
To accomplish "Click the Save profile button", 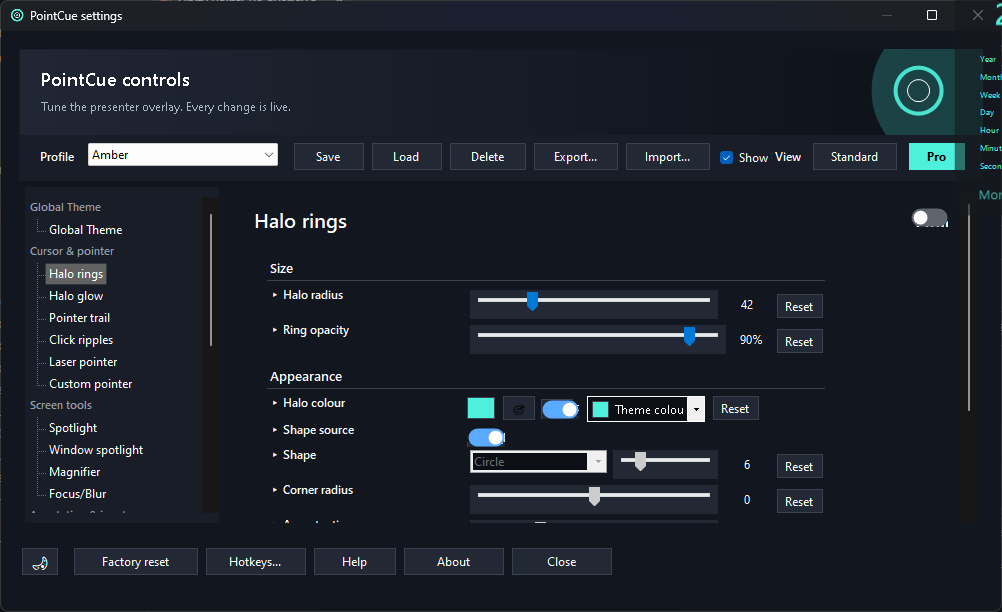I will click(328, 157).
